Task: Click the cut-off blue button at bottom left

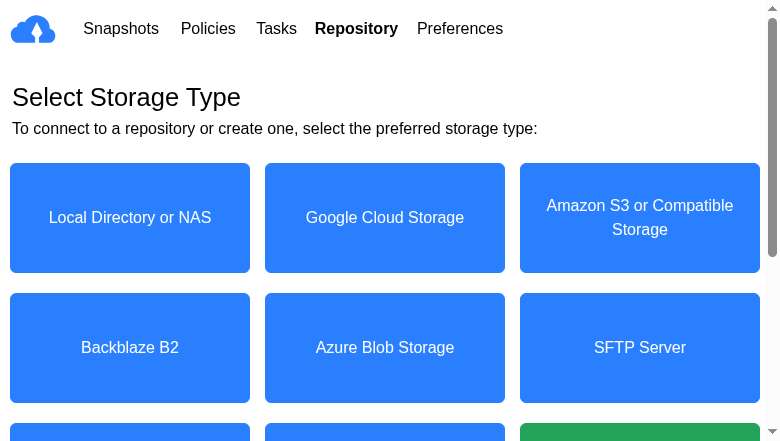Action: point(130,433)
